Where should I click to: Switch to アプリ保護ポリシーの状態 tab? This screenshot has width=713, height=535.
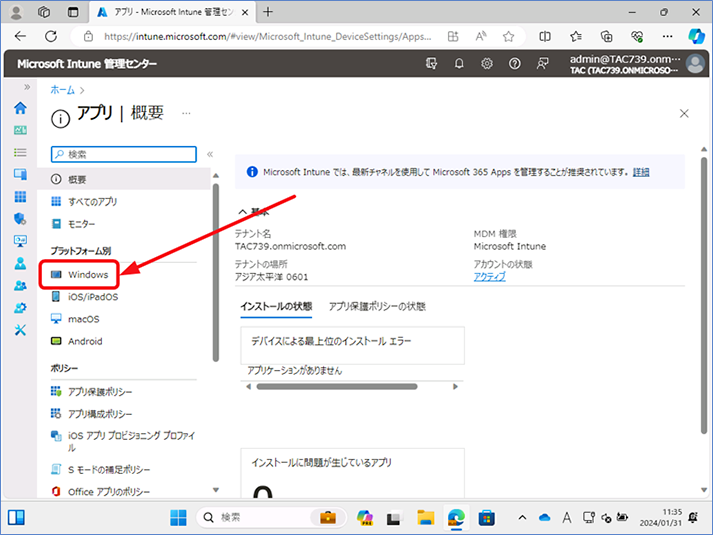(x=377, y=307)
